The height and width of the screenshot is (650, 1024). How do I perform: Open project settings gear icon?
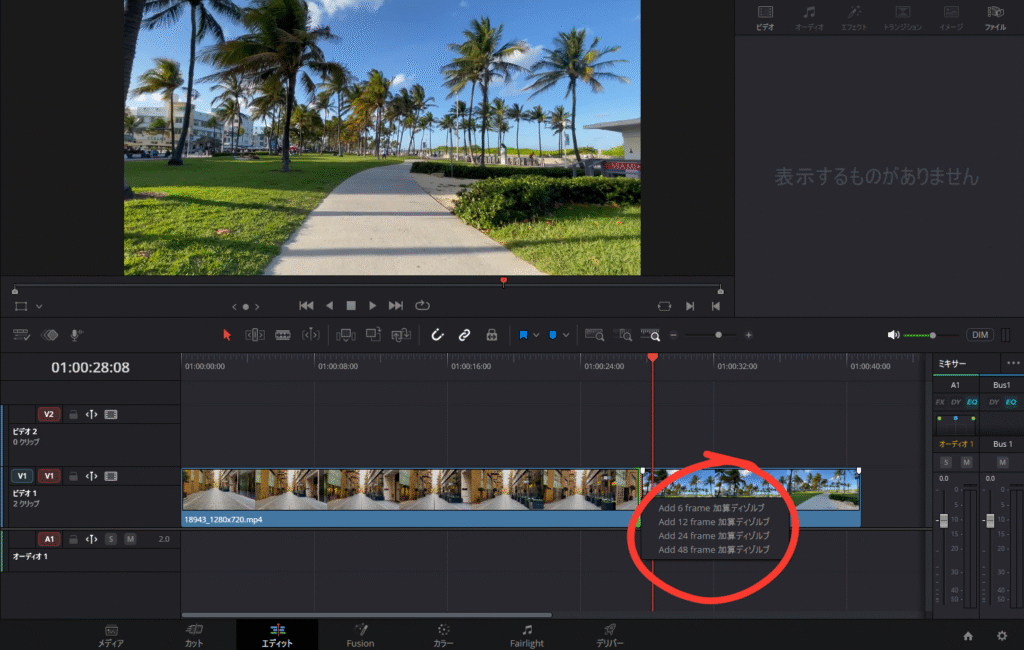[1001, 635]
